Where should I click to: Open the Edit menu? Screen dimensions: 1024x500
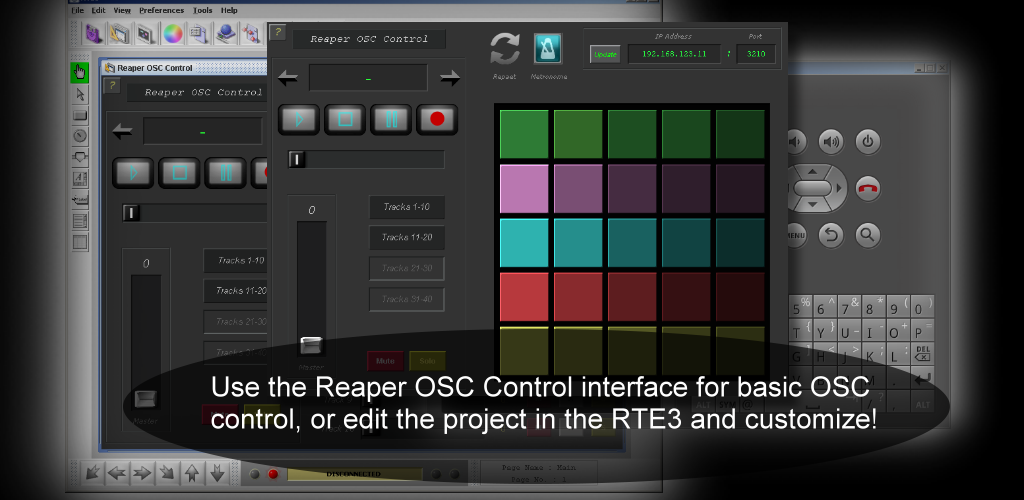pos(99,10)
